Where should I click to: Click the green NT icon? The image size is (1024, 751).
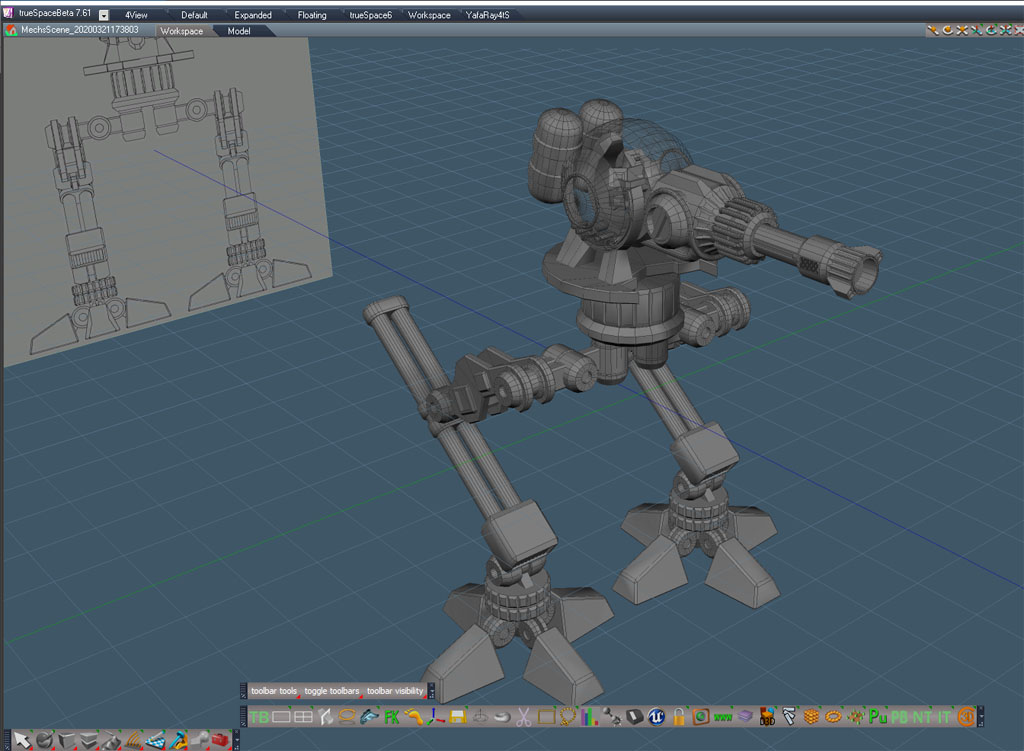tap(922, 717)
